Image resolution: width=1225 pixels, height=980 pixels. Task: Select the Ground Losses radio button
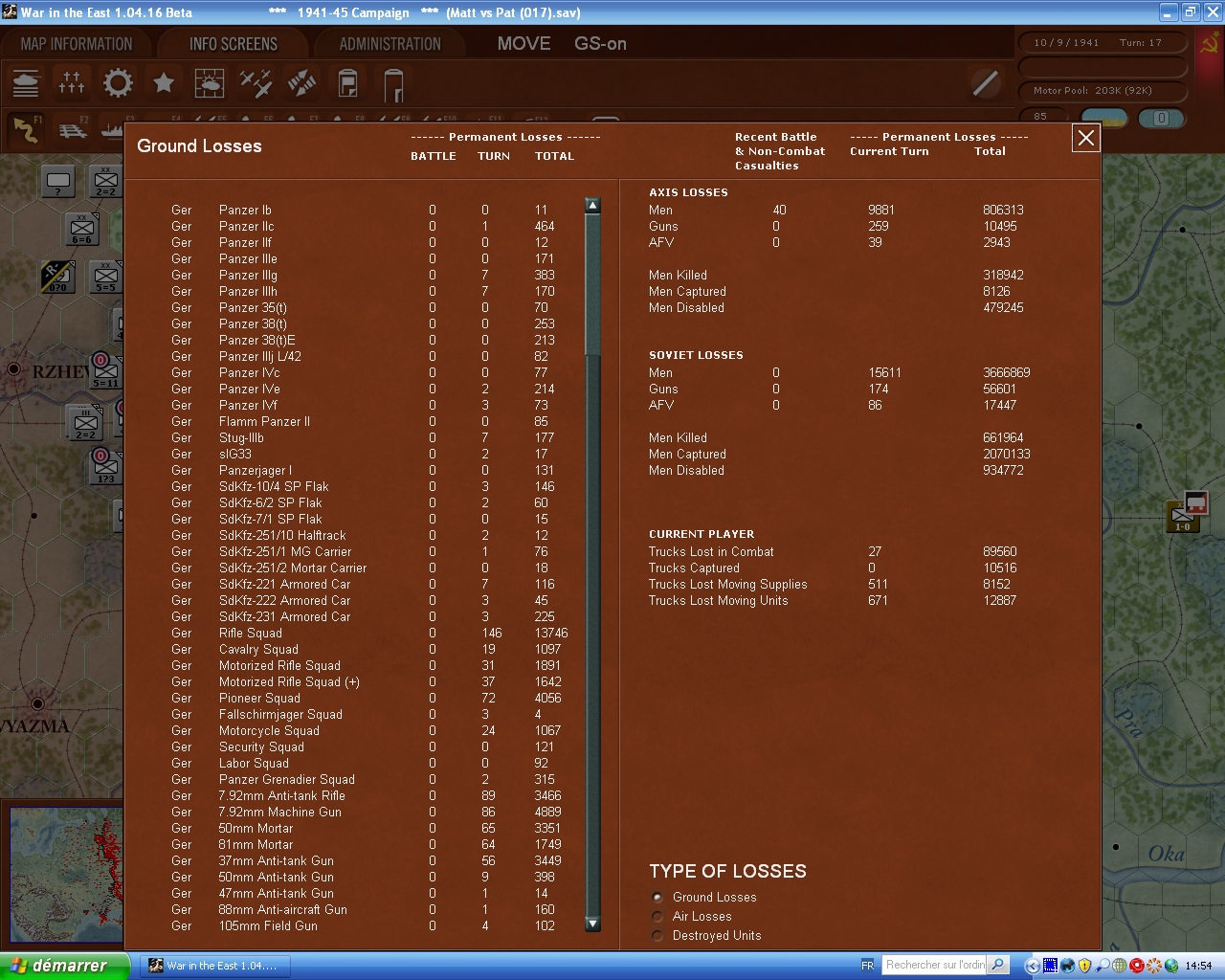657,898
